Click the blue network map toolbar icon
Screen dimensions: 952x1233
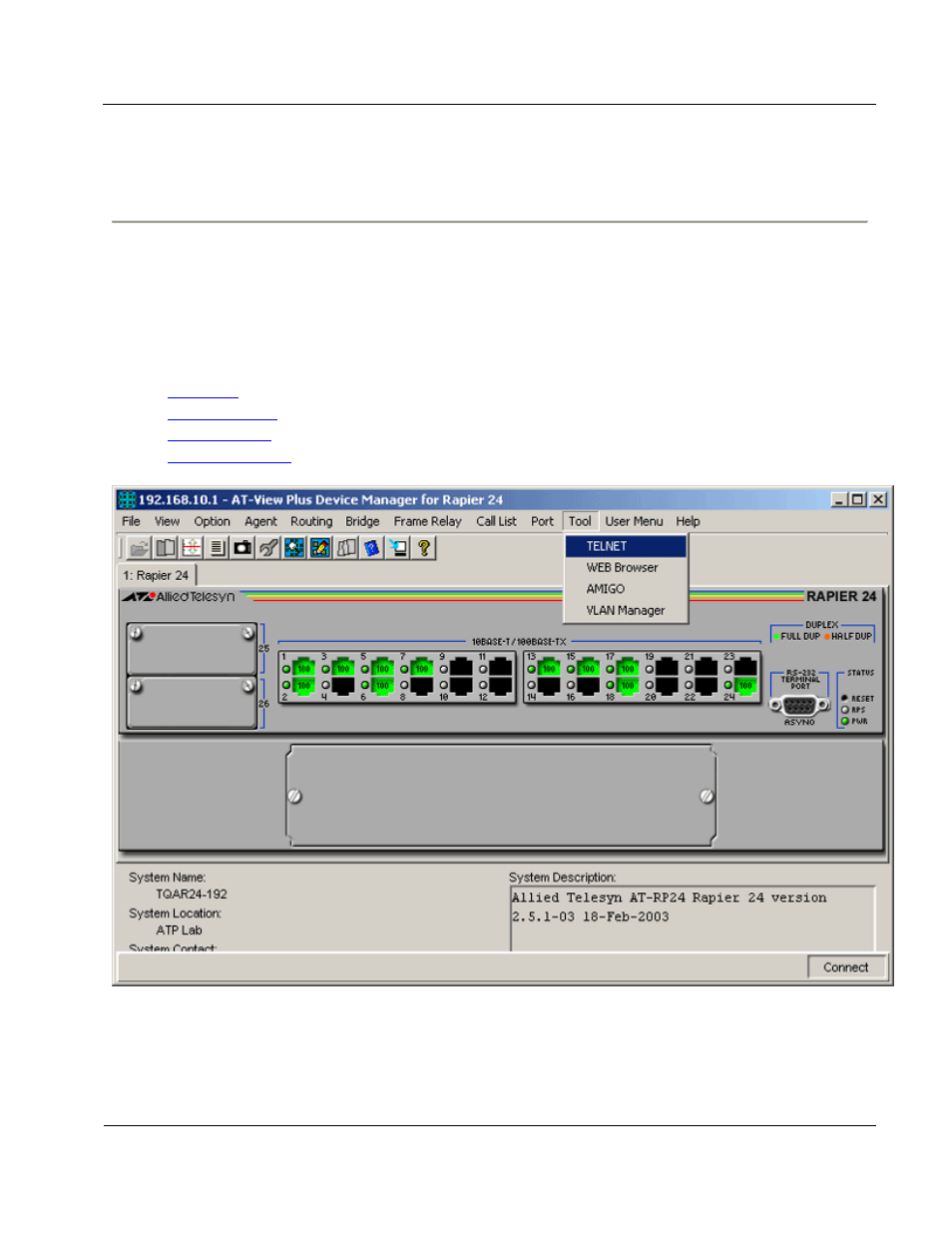click(294, 547)
